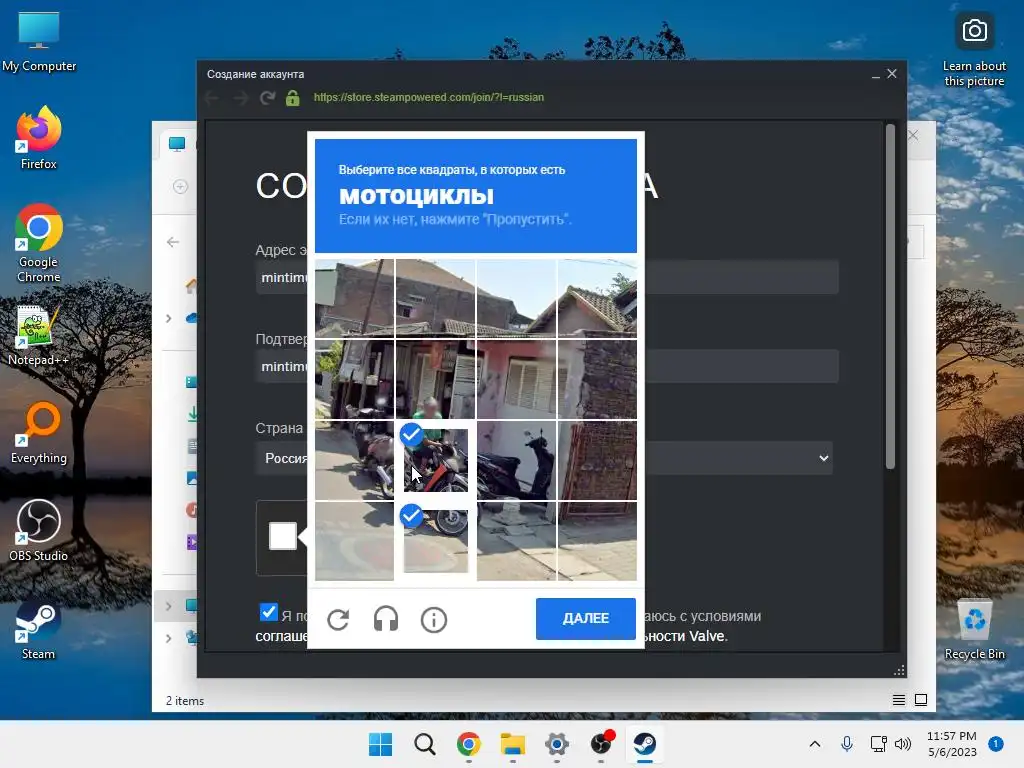Close the File Explorer tab with its X
Image resolution: width=1024 pixels, height=768 pixels.
point(914,135)
